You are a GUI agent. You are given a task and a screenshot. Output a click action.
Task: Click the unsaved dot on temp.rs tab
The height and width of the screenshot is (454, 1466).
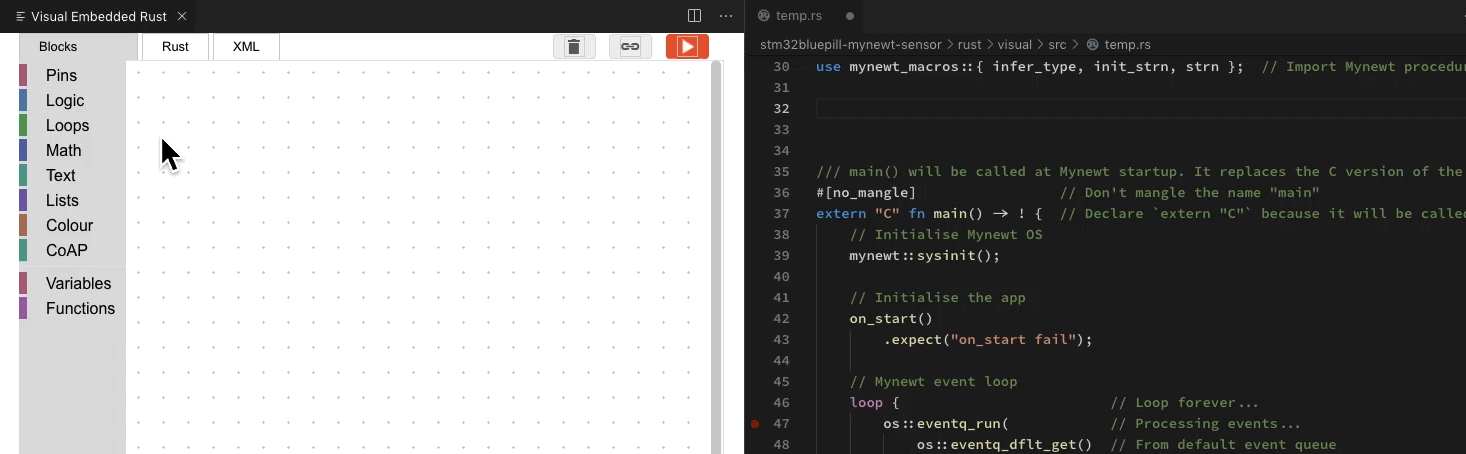tap(850, 16)
